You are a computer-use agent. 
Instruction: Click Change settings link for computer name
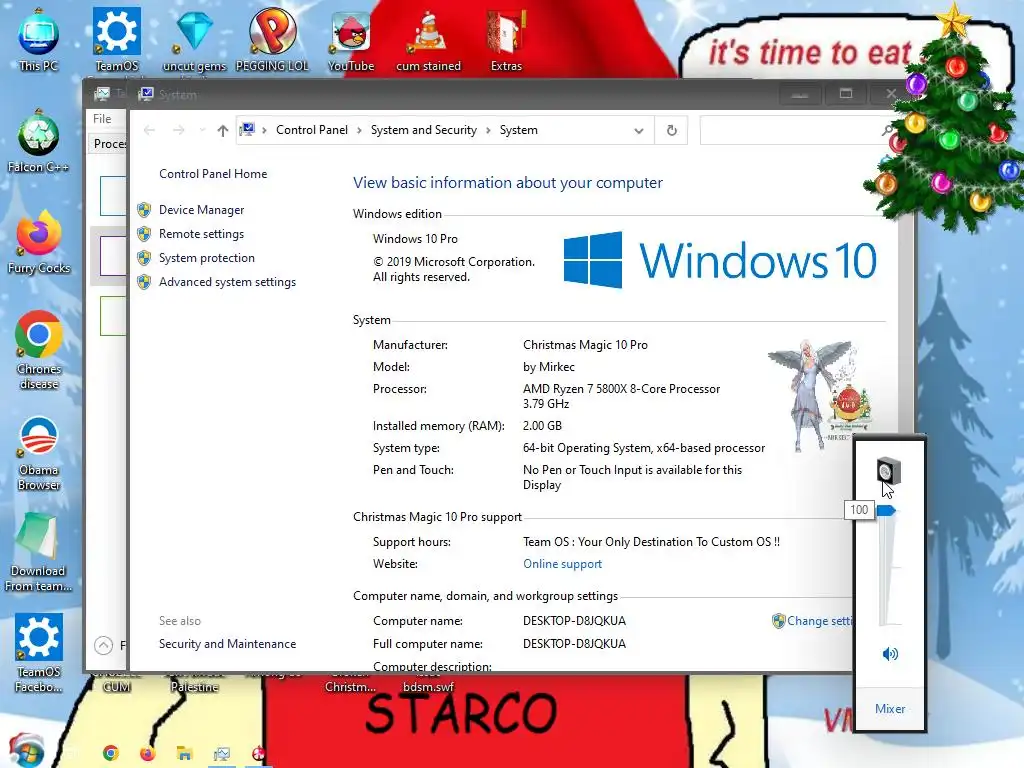point(820,620)
